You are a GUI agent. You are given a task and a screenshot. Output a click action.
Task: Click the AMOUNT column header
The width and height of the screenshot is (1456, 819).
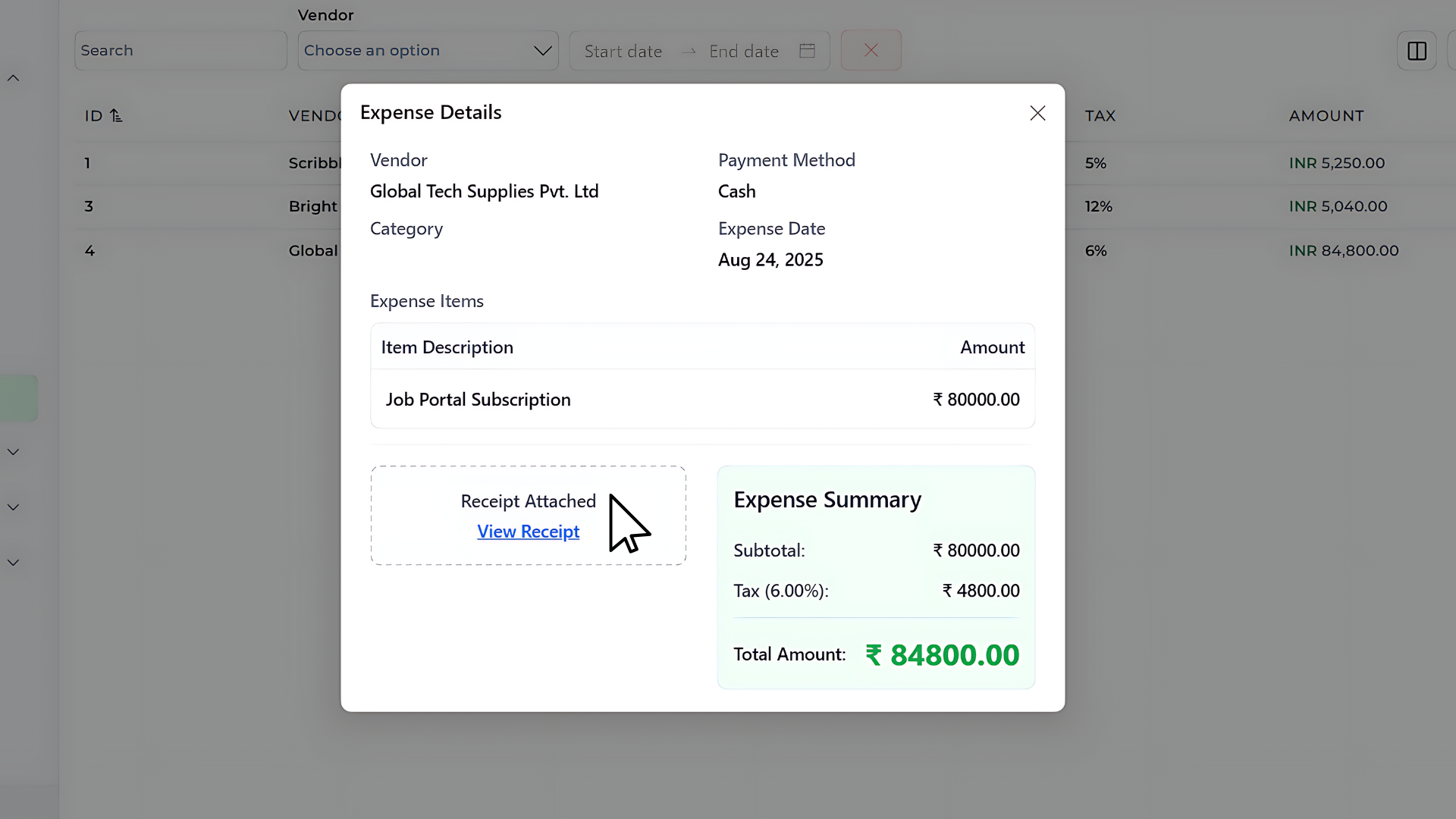[1326, 115]
